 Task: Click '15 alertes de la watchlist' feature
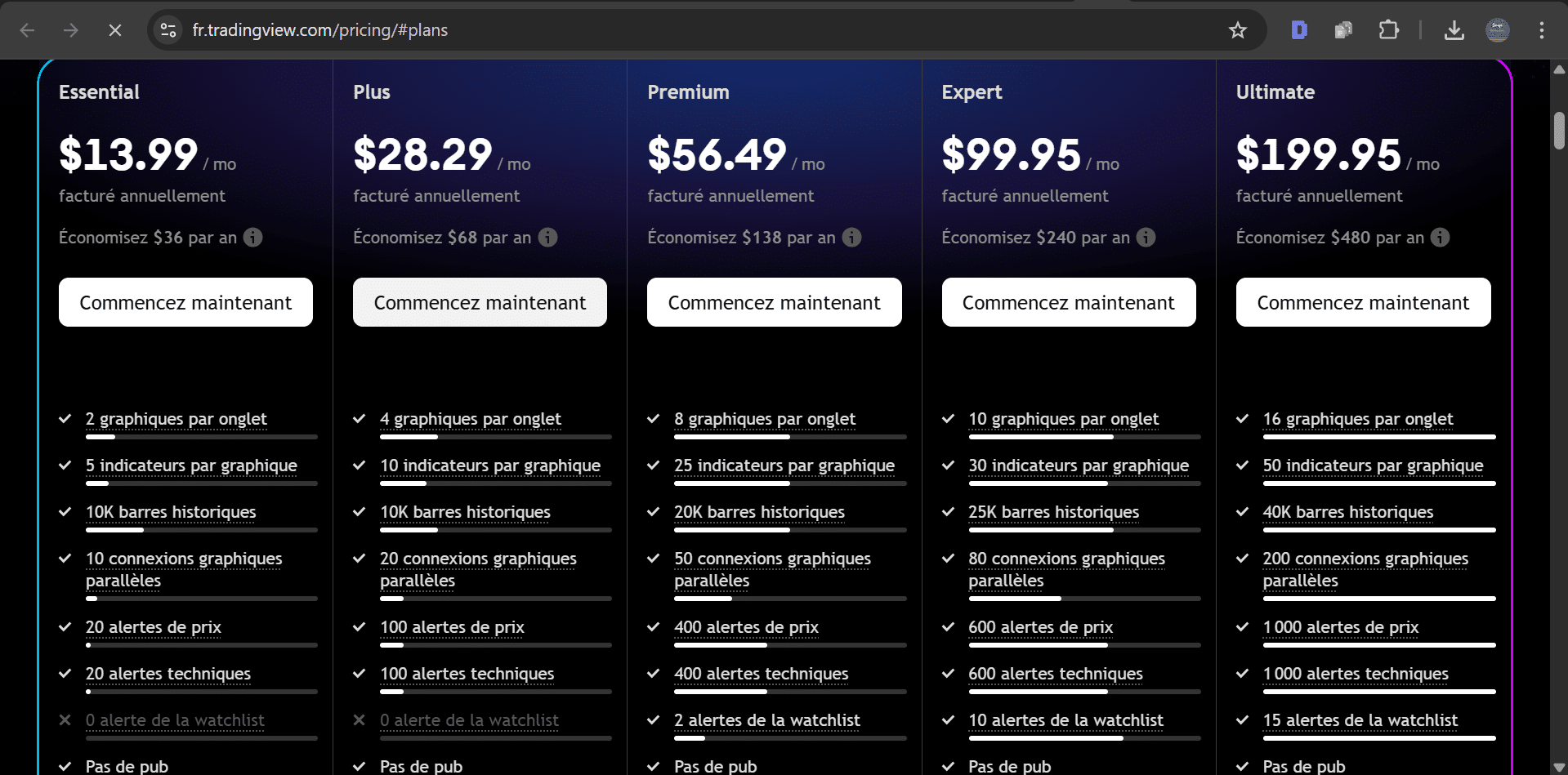pyautogui.click(x=1360, y=720)
